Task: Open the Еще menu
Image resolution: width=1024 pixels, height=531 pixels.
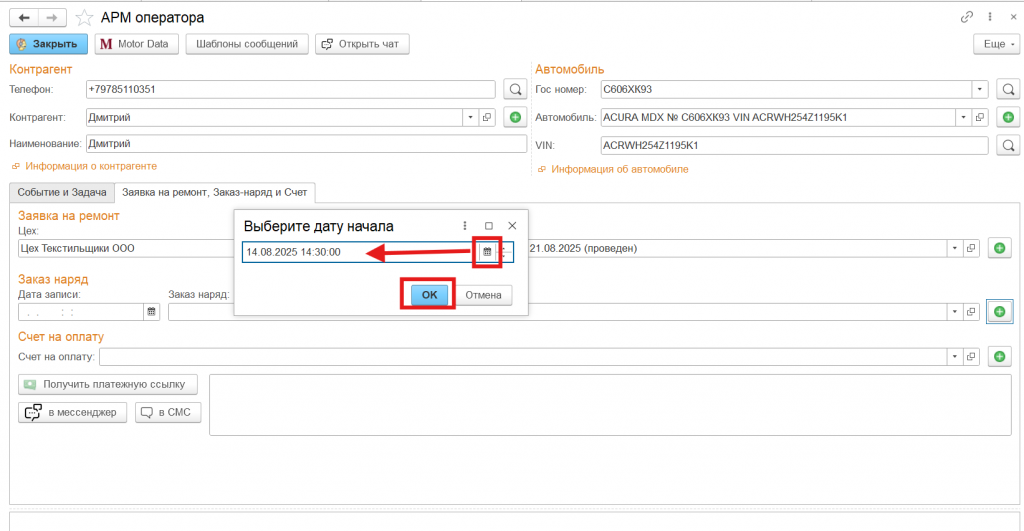Action: pyautogui.click(x=995, y=44)
